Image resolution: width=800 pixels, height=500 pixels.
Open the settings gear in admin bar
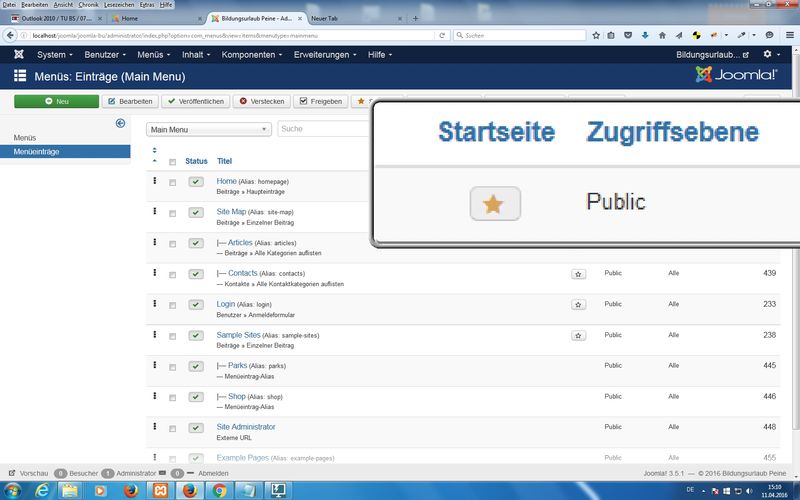(x=768, y=54)
